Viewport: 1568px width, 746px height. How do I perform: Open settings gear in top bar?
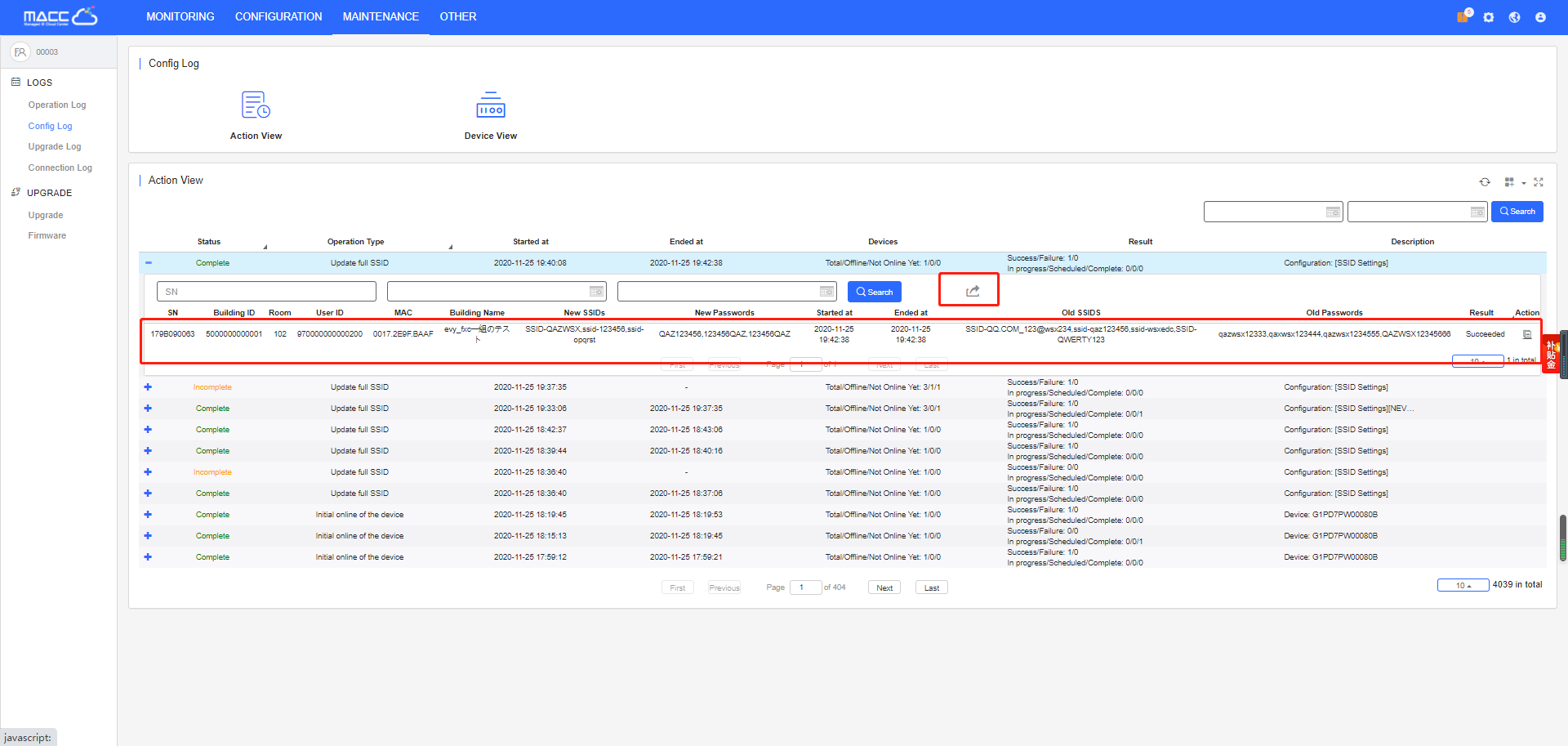[1489, 17]
